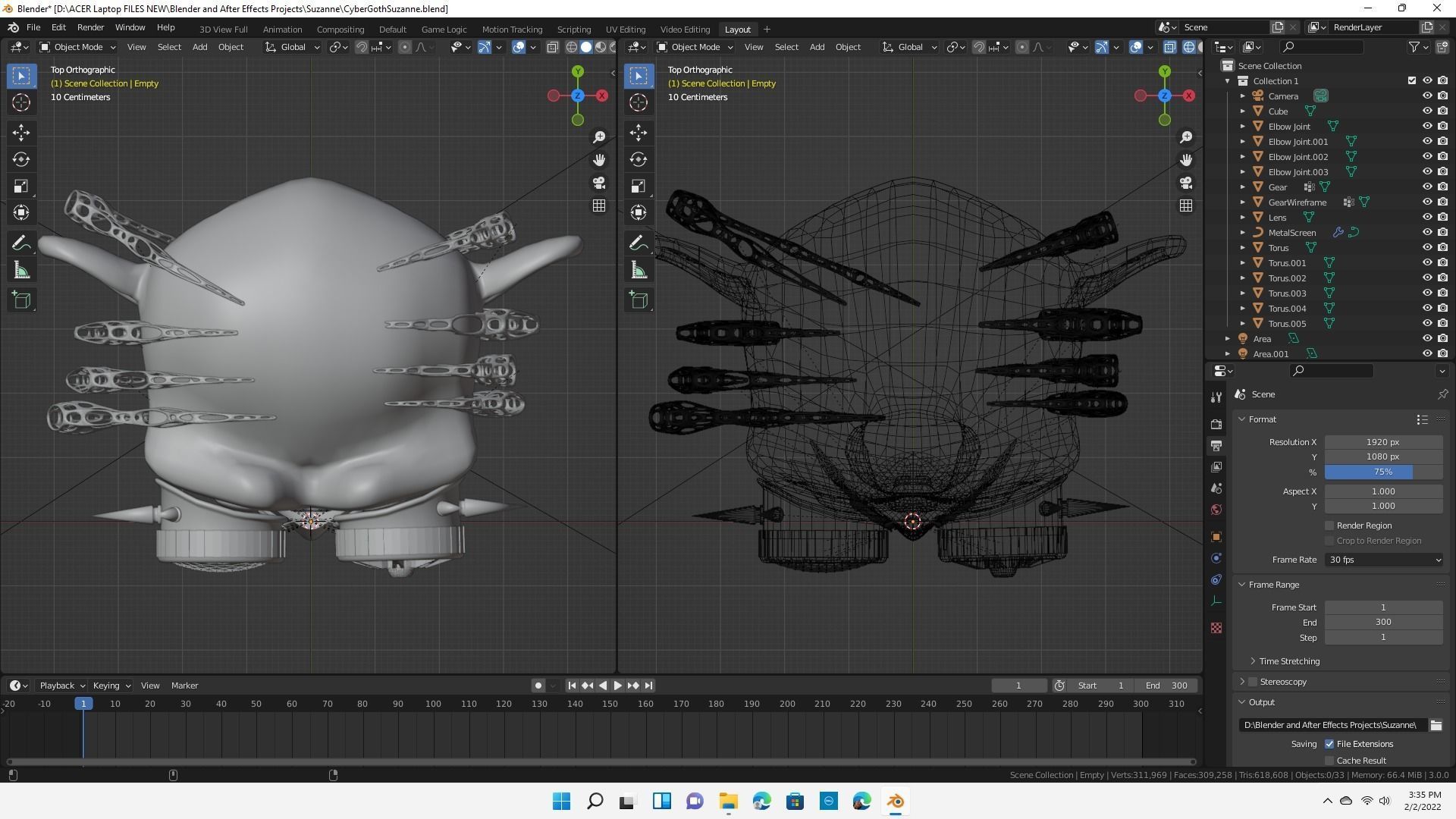The width and height of the screenshot is (1456, 819).
Task: Open the Frame Rate dropdown showing 30 fps
Action: click(1383, 560)
